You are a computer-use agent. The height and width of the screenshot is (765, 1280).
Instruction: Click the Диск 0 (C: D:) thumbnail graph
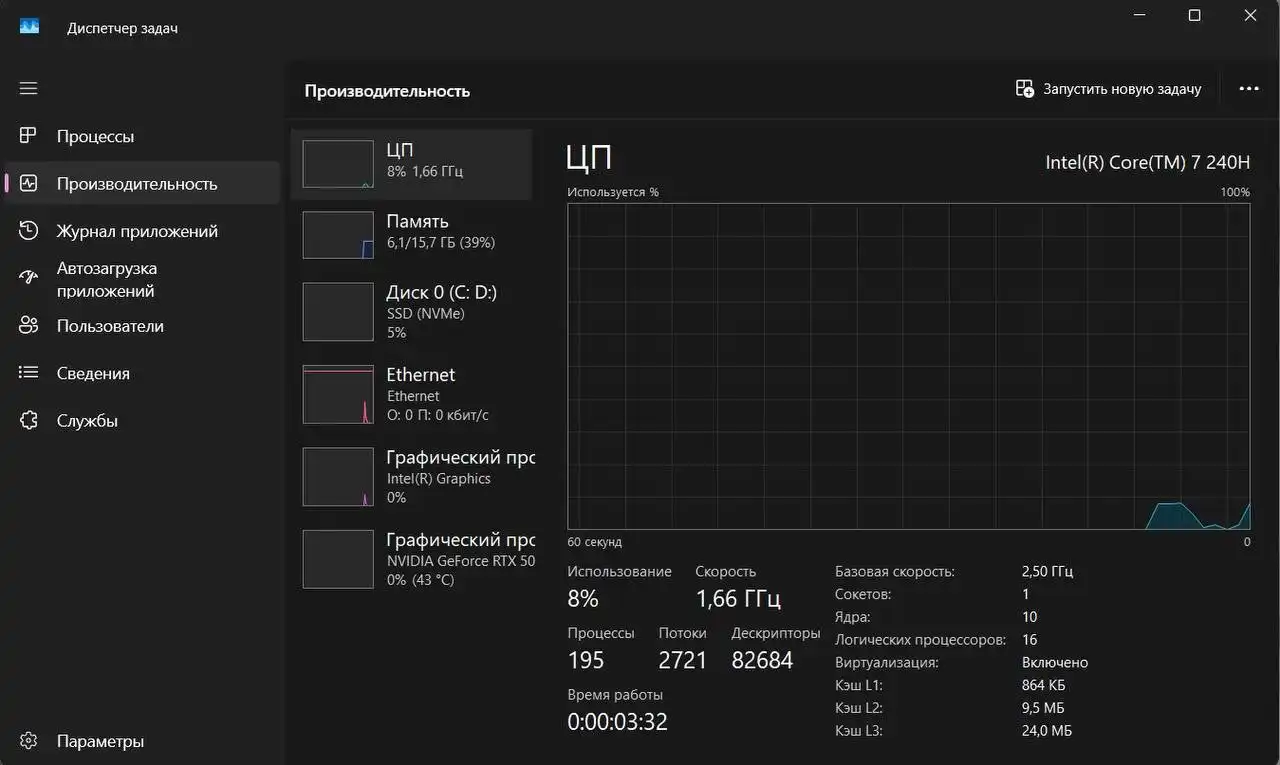coord(338,311)
